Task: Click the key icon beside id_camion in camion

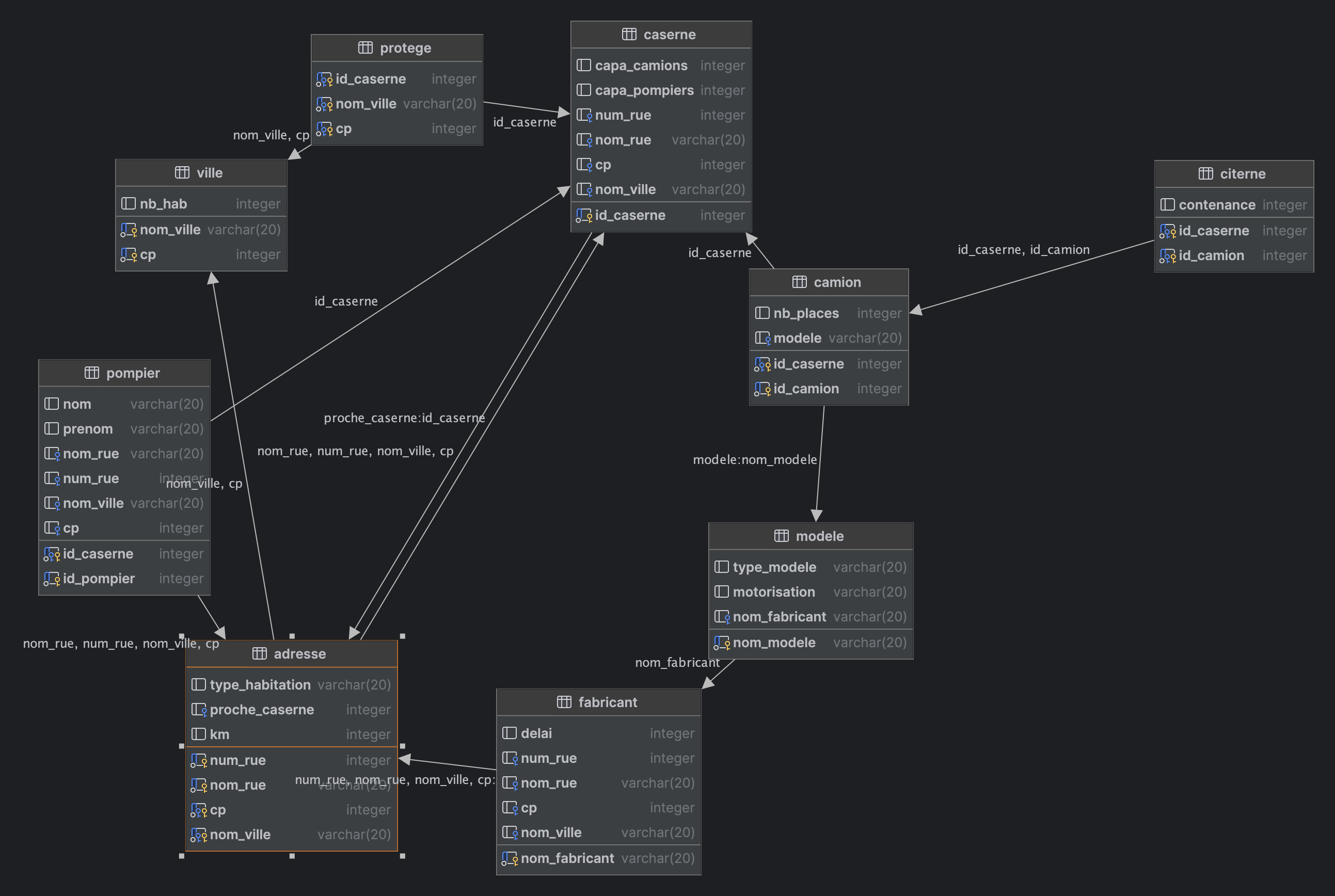Action: 762,389
